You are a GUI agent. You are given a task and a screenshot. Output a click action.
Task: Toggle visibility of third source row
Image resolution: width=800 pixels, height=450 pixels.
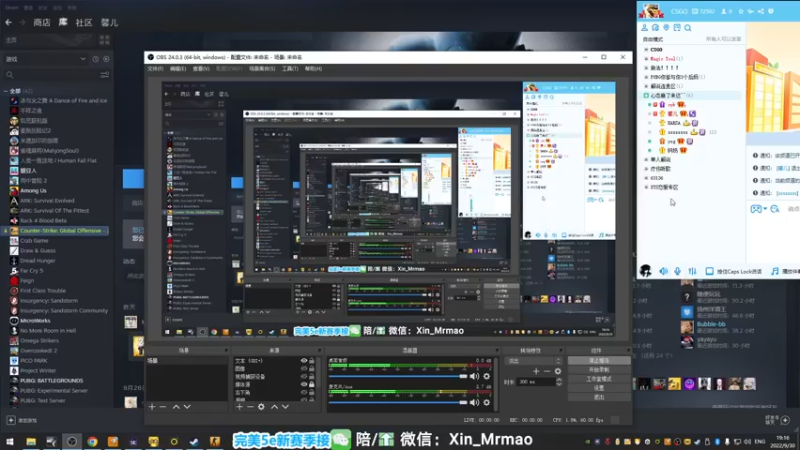(304, 377)
